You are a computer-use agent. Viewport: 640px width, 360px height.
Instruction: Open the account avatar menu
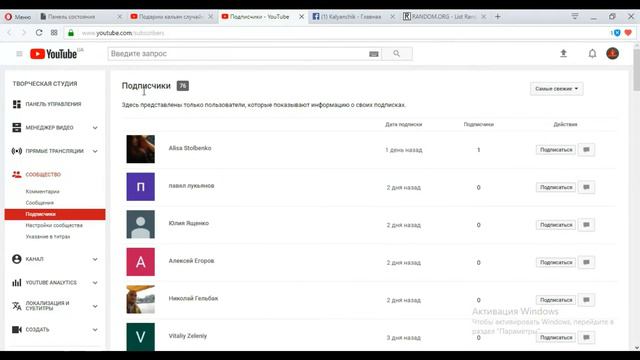pyautogui.click(x=612, y=53)
